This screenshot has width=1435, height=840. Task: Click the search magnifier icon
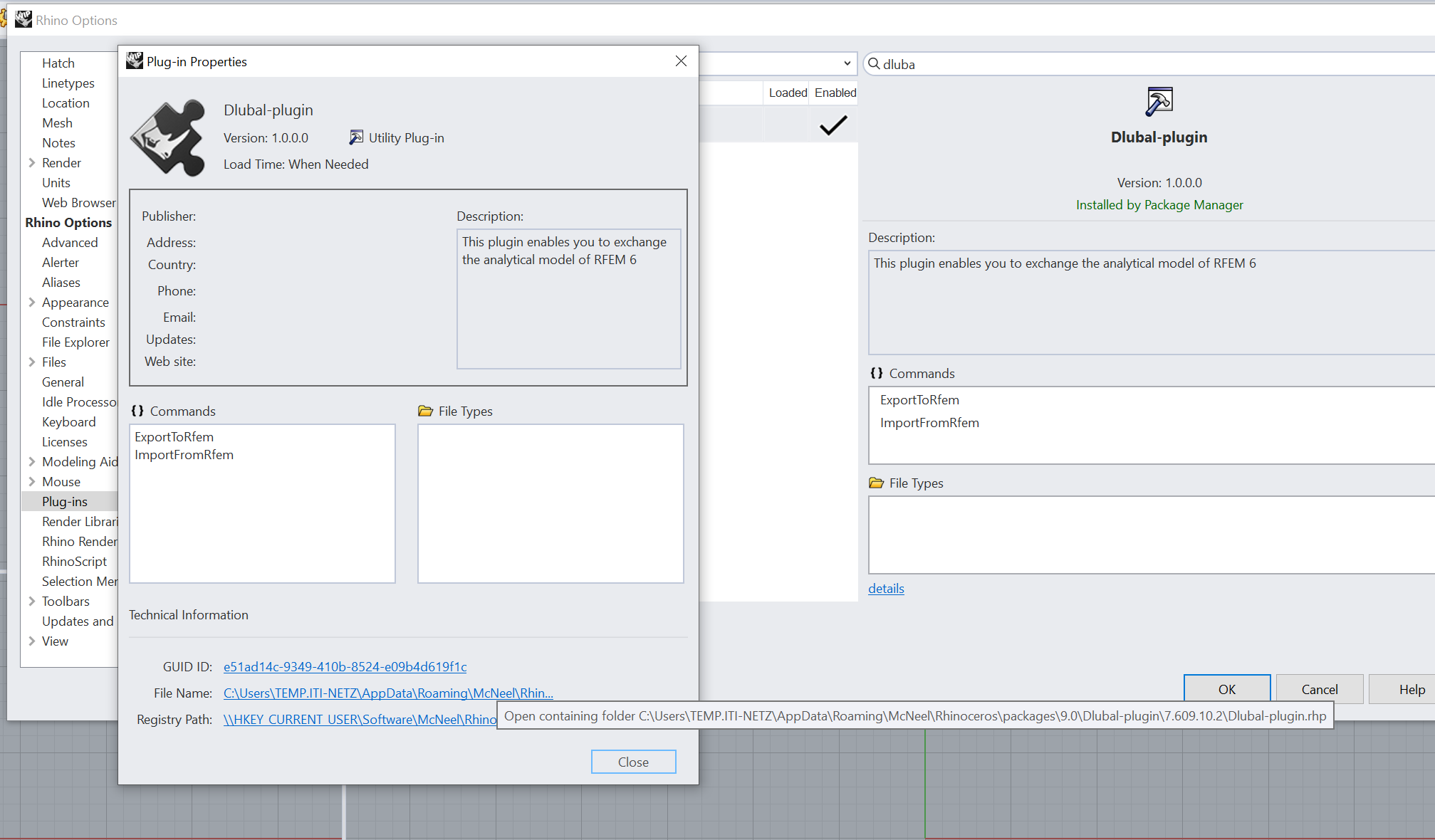pos(874,64)
